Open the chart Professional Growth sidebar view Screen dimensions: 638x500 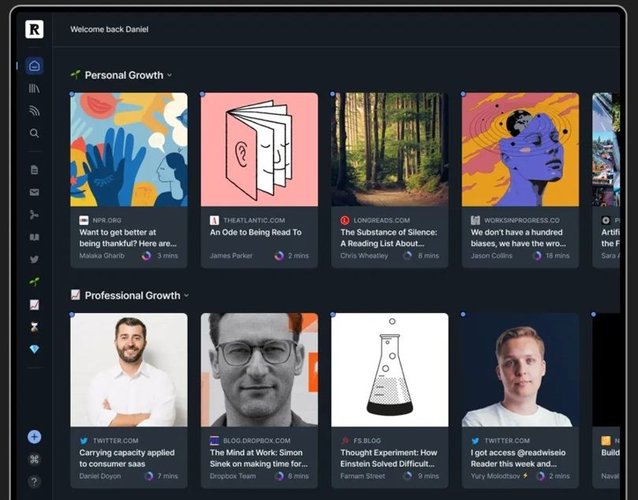click(35, 304)
